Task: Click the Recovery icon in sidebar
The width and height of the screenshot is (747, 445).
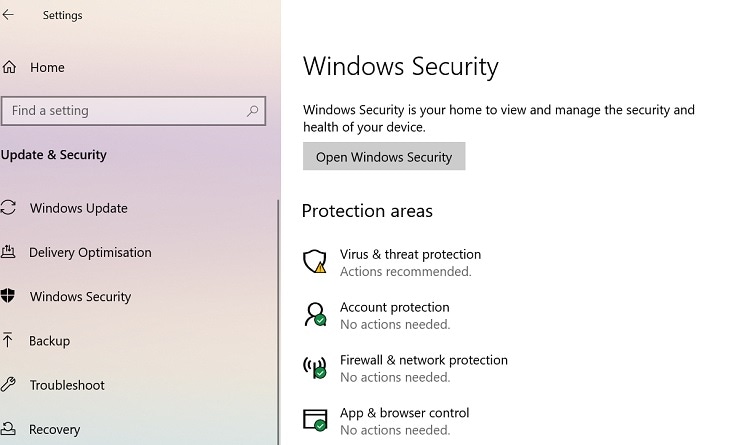Action: (x=9, y=429)
